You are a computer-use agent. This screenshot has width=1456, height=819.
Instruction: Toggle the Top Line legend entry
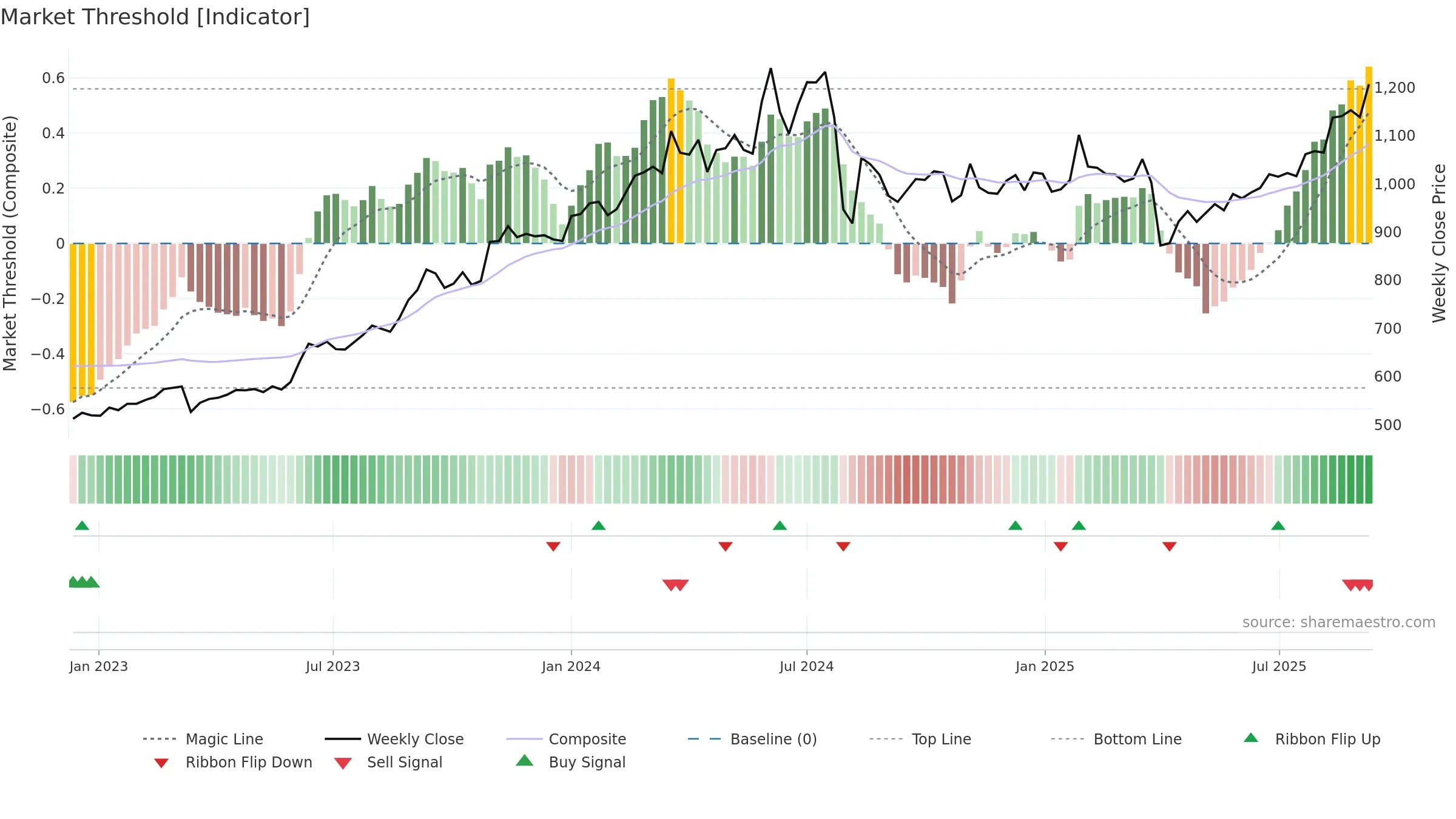(x=920, y=739)
